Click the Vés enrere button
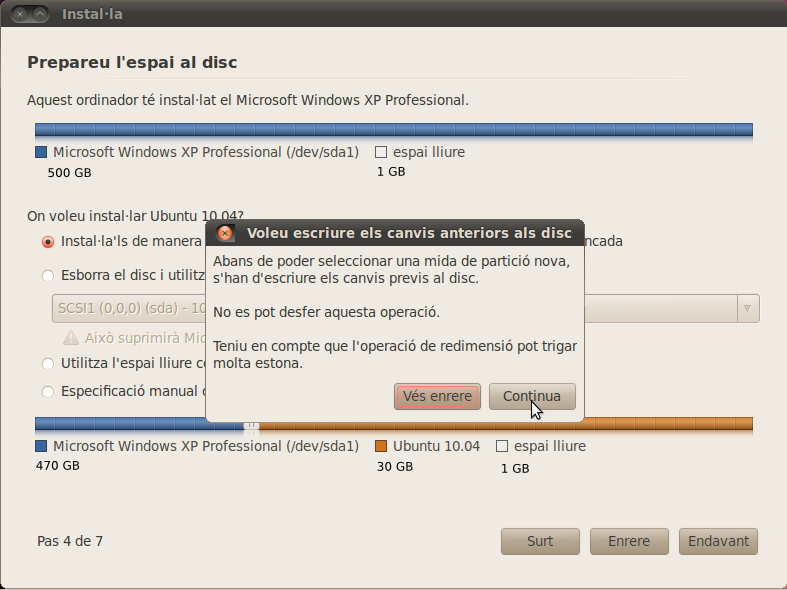Viewport: 787px width, 590px height. (437, 396)
